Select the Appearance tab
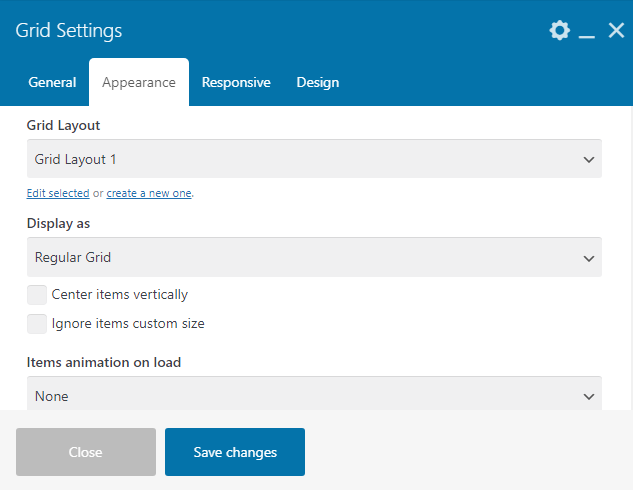Screen dimensions: 633x490 coord(139,82)
